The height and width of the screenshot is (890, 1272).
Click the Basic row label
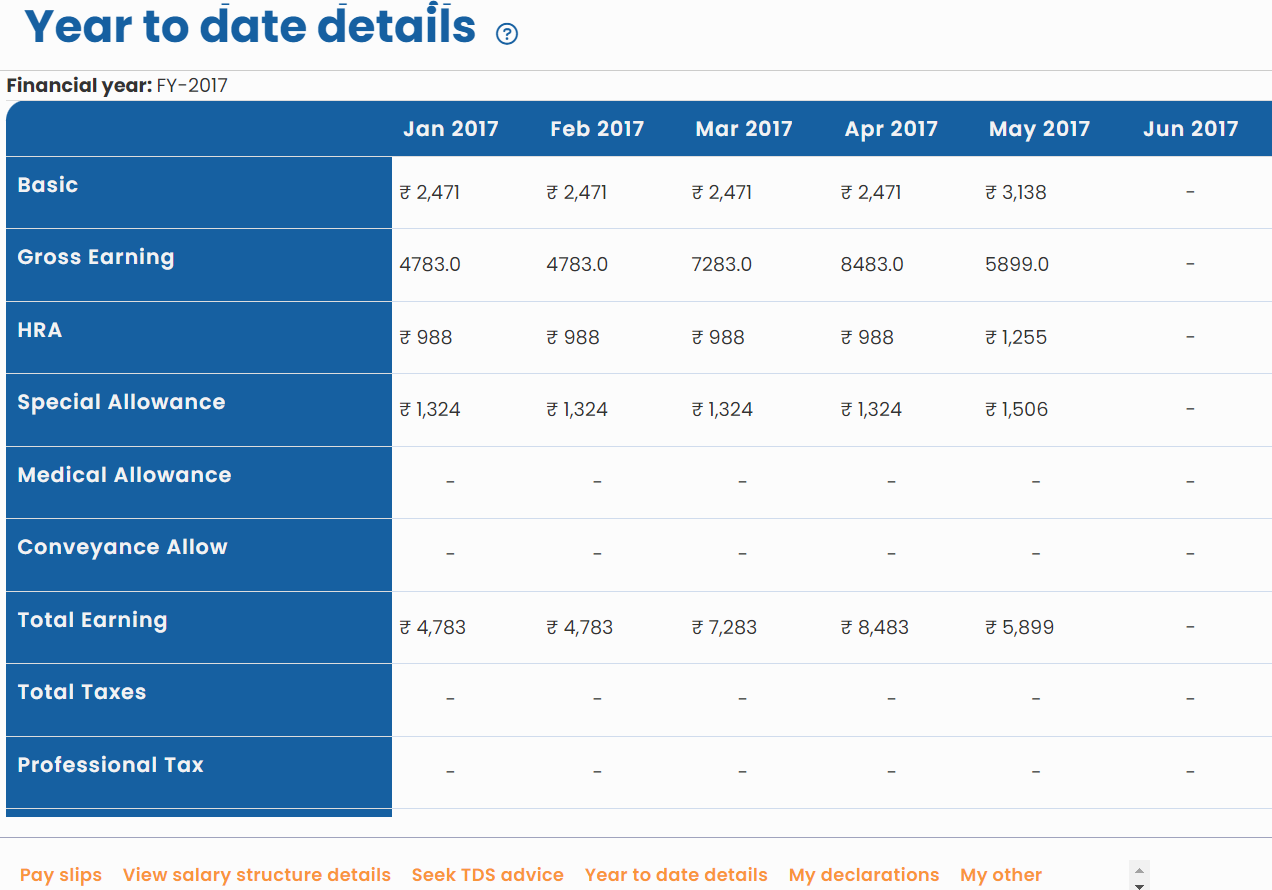48,185
